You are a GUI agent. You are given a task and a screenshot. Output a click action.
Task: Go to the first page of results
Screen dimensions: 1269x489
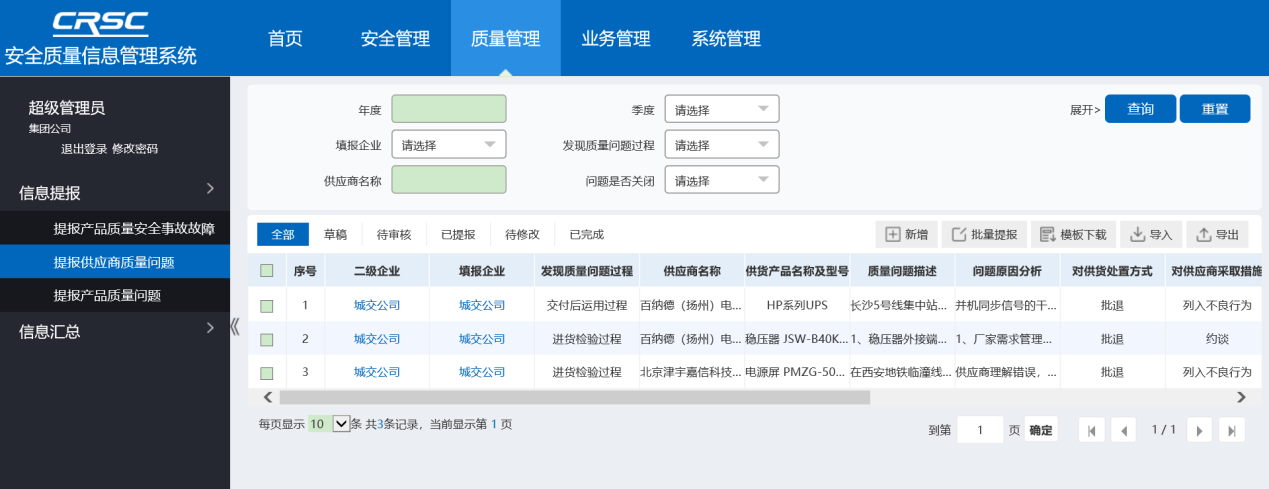(1091, 430)
